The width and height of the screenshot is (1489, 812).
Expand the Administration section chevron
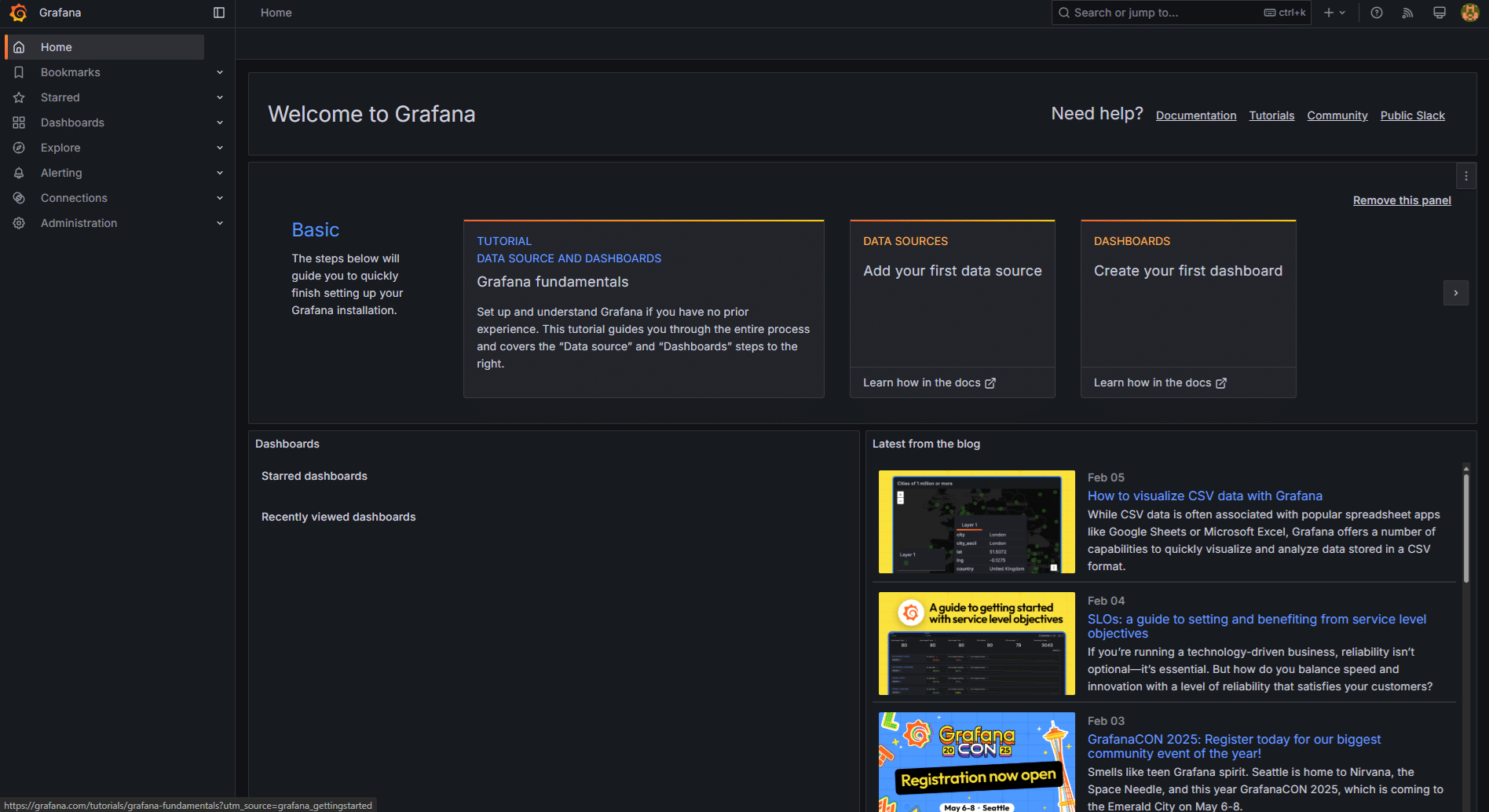220,223
